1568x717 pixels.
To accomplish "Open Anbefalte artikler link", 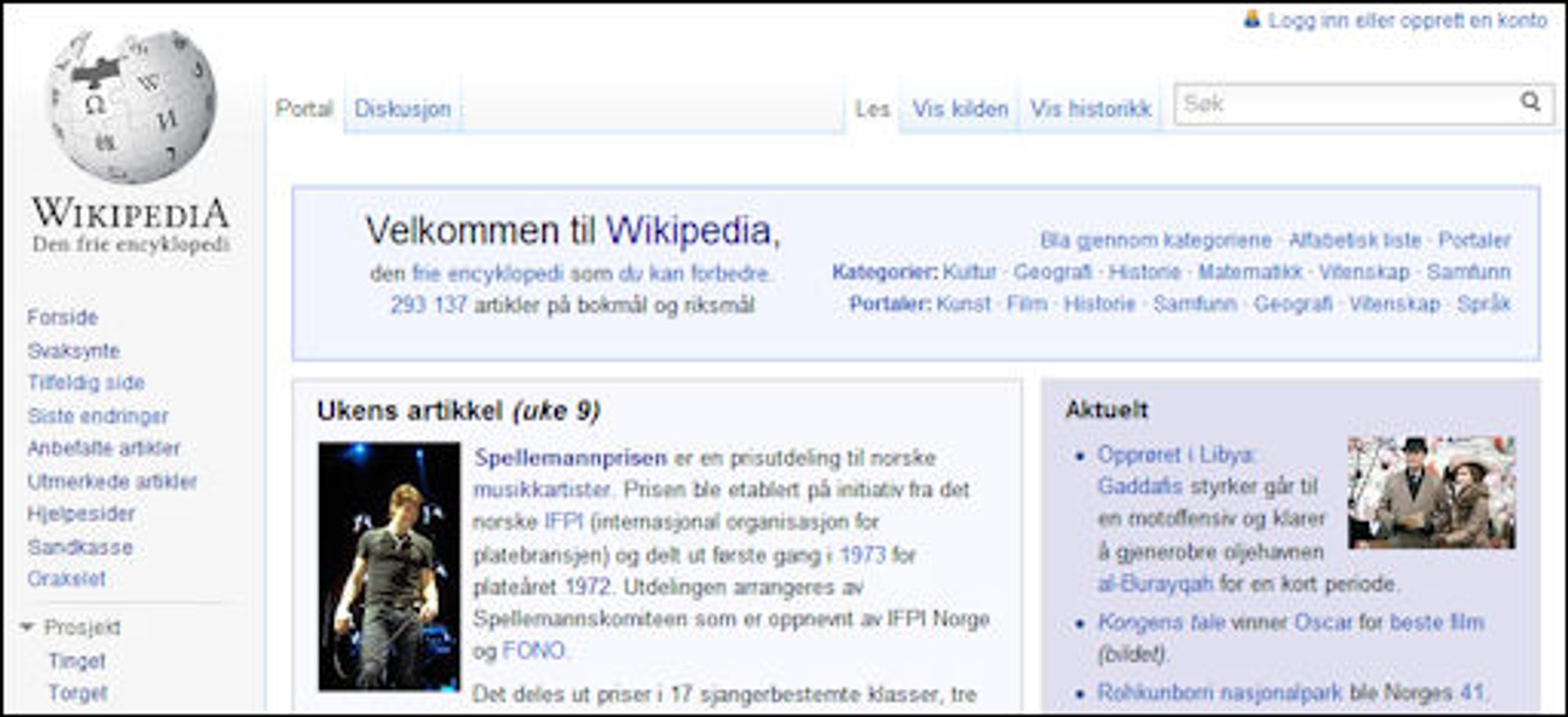I will tap(103, 448).
